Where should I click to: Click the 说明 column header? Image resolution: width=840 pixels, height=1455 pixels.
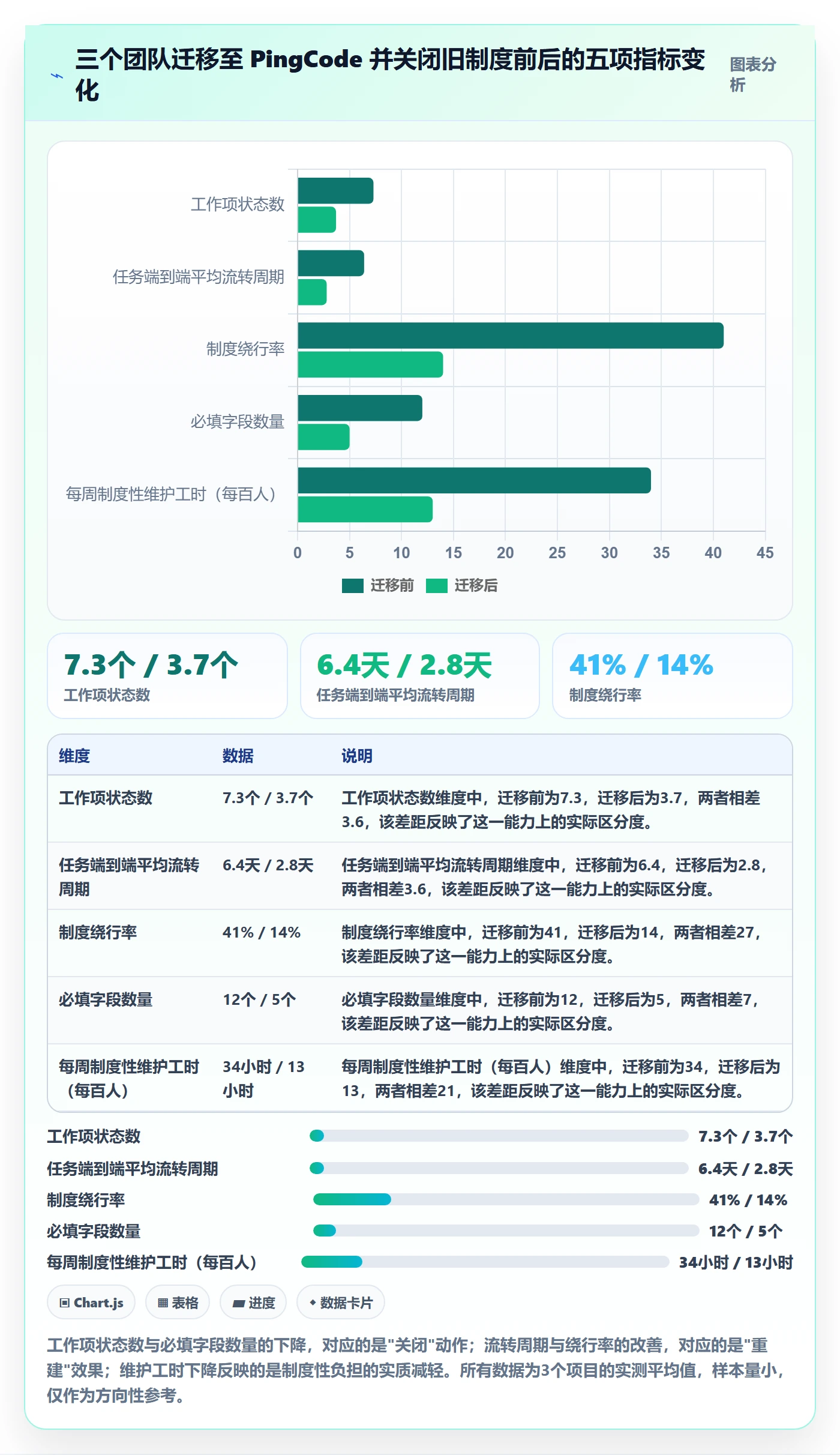pyautogui.click(x=357, y=756)
